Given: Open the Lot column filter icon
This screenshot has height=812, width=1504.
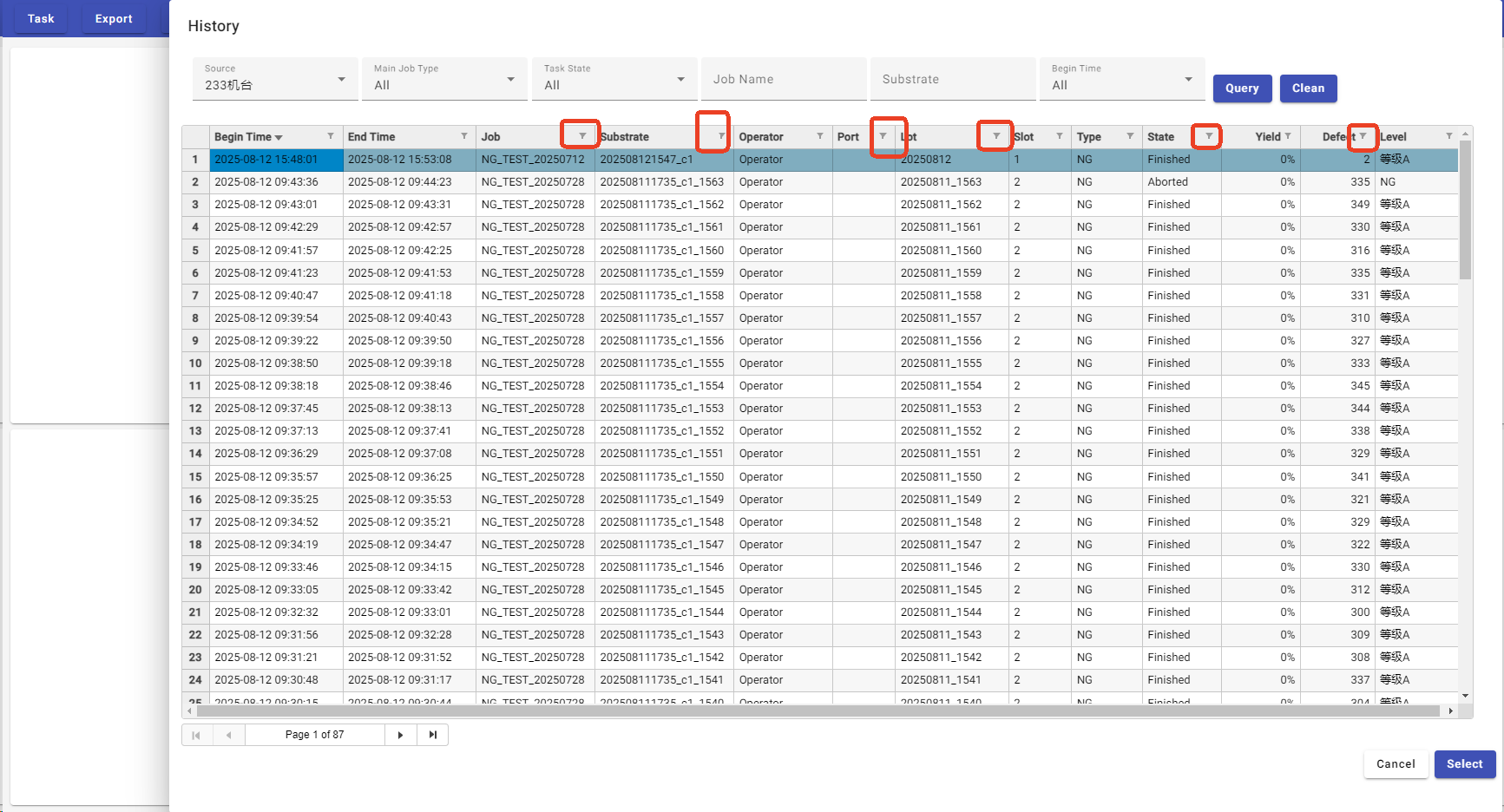Looking at the screenshot, I should pyautogui.click(x=996, y=136).
